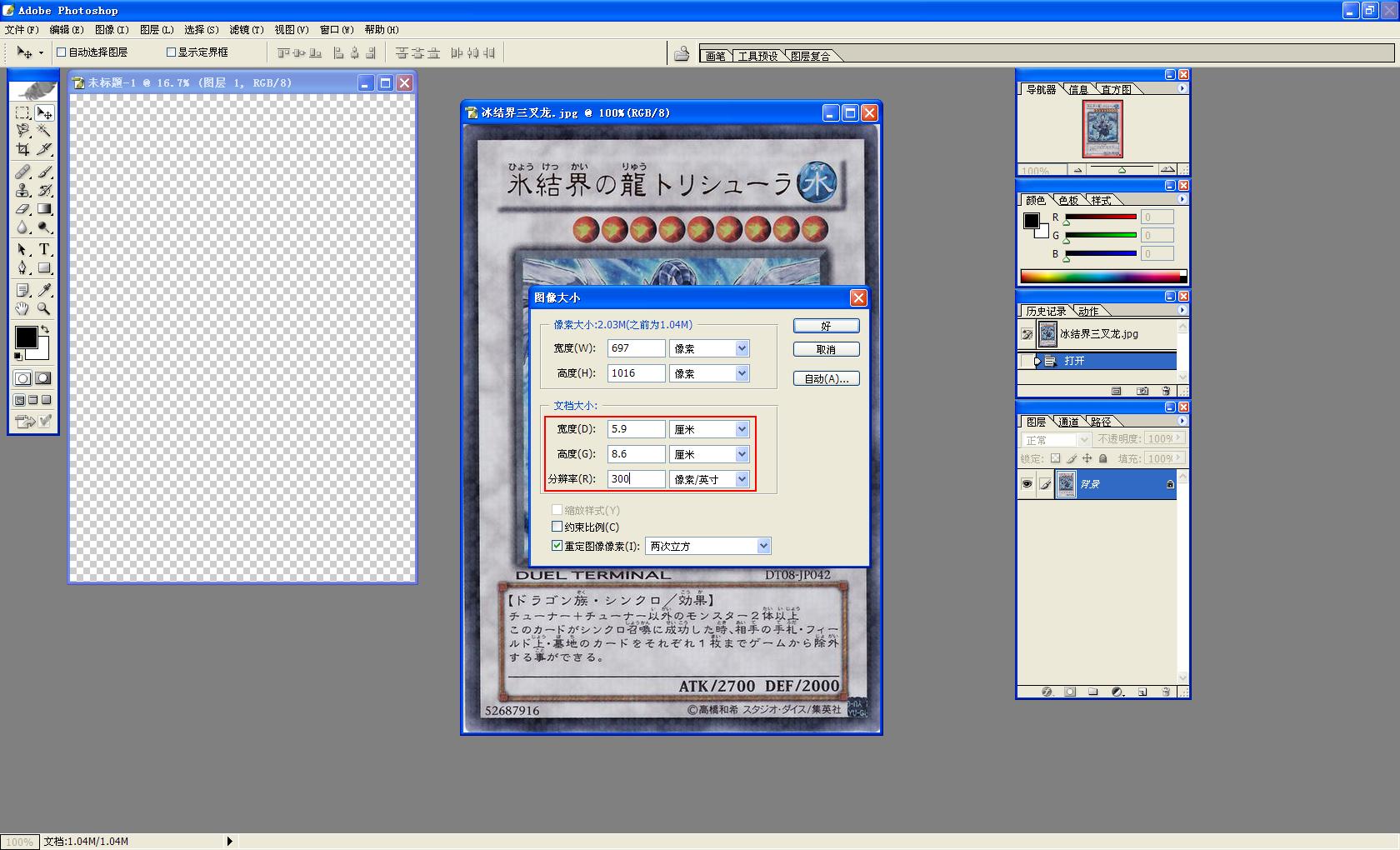
Task: Create new snapshot in History panel
Action: (x=1142, y=391)
